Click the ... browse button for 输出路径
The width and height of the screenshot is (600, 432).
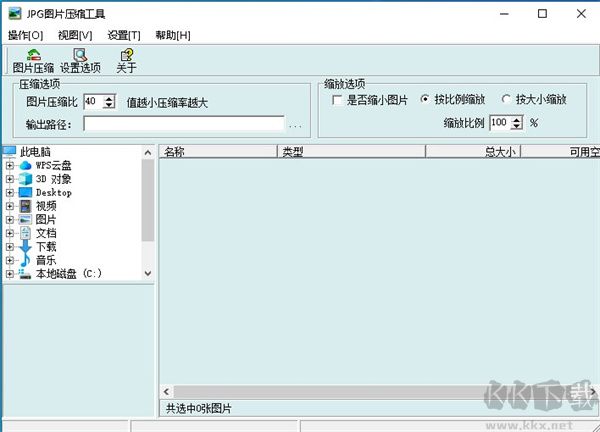click(x=295, y=126)
